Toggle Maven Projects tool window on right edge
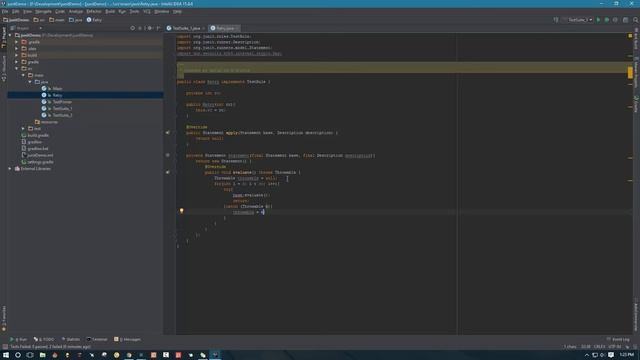640x360 pixels. [x=636, y=72]
